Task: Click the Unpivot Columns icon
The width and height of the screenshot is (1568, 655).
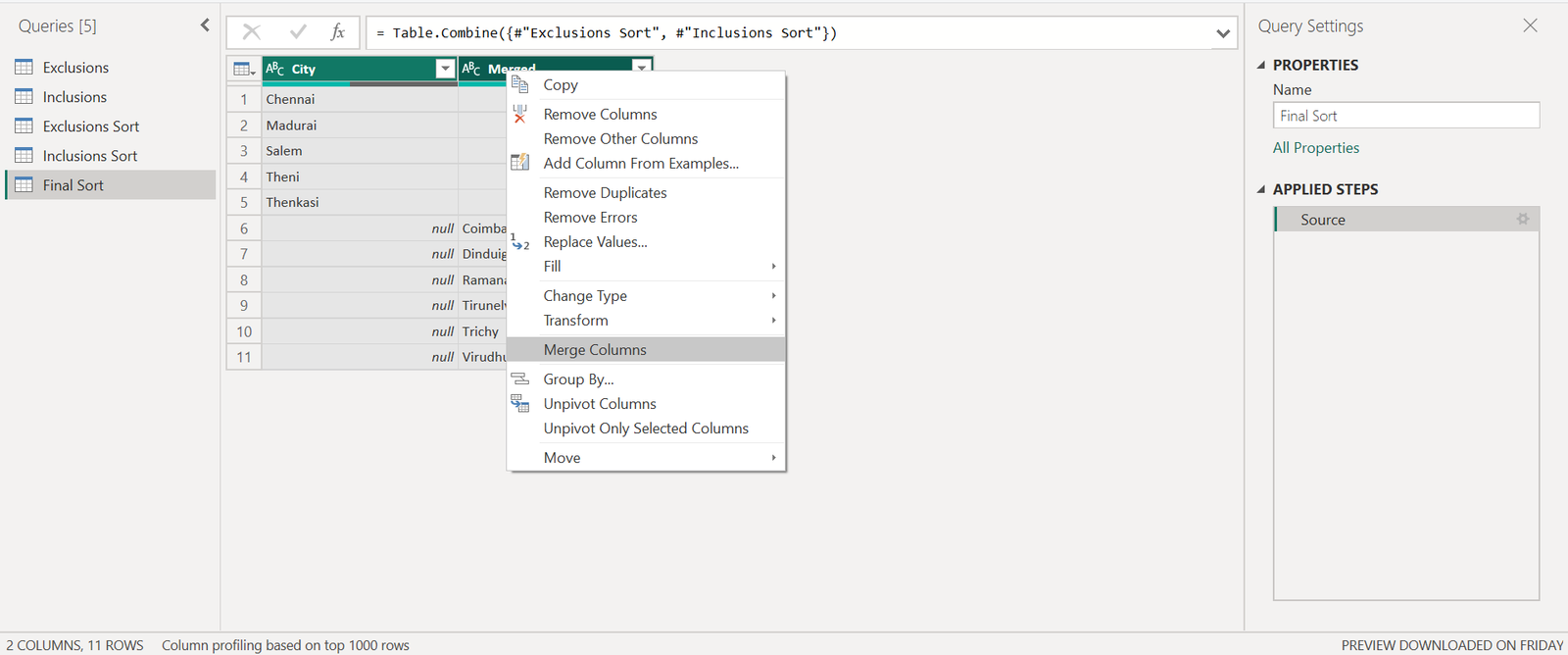Action: point(520,403)
